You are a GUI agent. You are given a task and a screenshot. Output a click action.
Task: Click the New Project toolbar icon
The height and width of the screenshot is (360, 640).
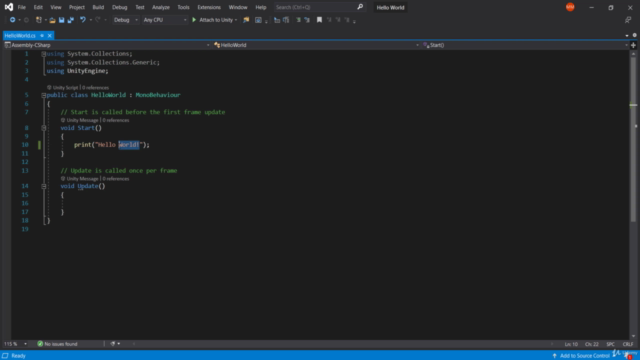(x=39, y=20)
